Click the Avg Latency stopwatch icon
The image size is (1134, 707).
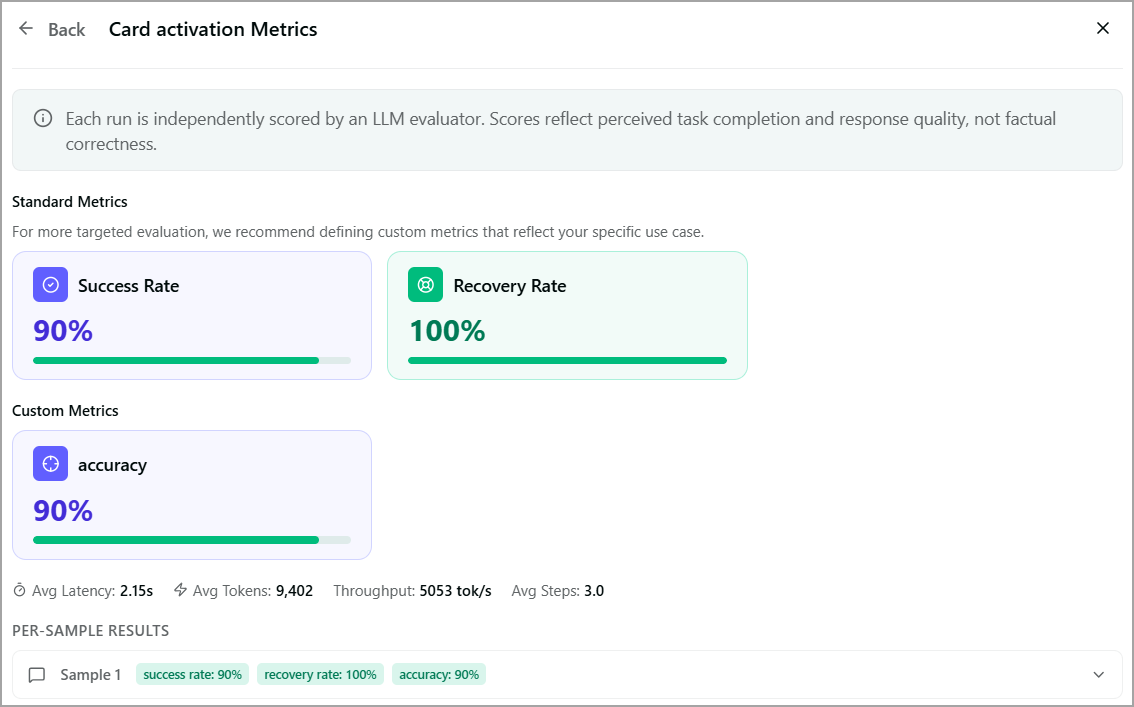coord(20,591)
